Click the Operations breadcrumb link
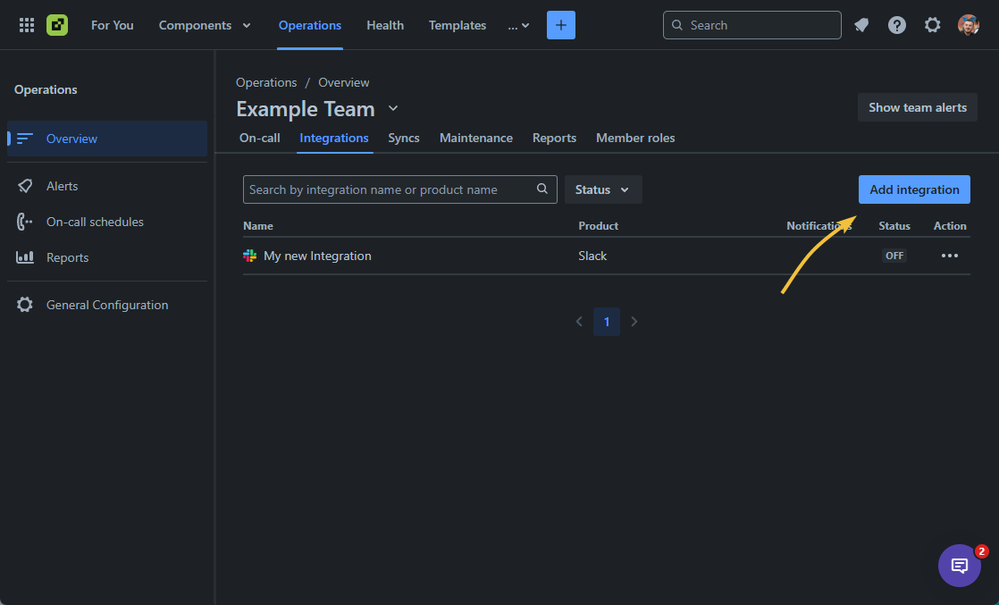The width and height of the screenshot is (999, 605). [x=266, y=83]
